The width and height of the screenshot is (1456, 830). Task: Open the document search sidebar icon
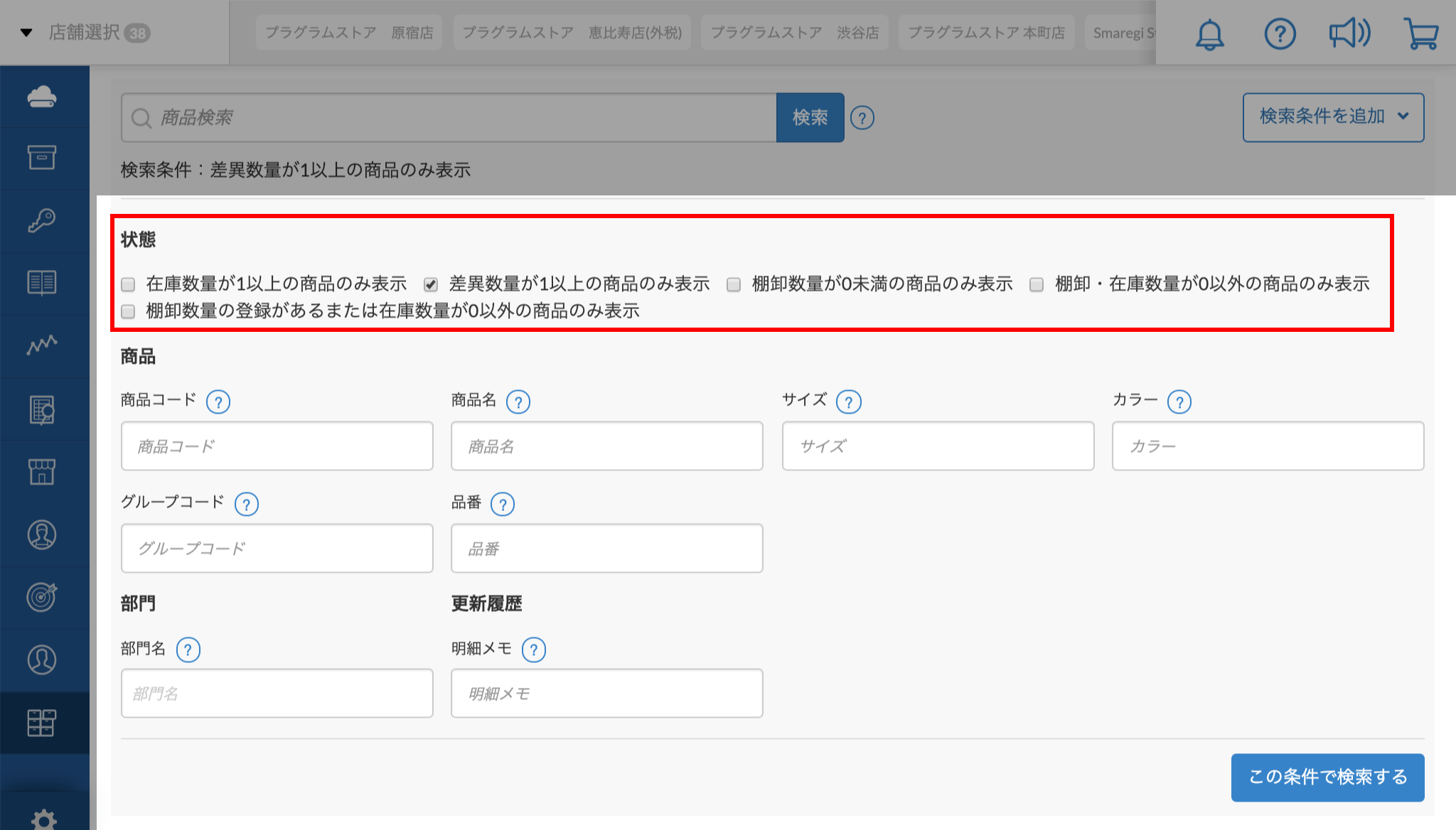42,410
